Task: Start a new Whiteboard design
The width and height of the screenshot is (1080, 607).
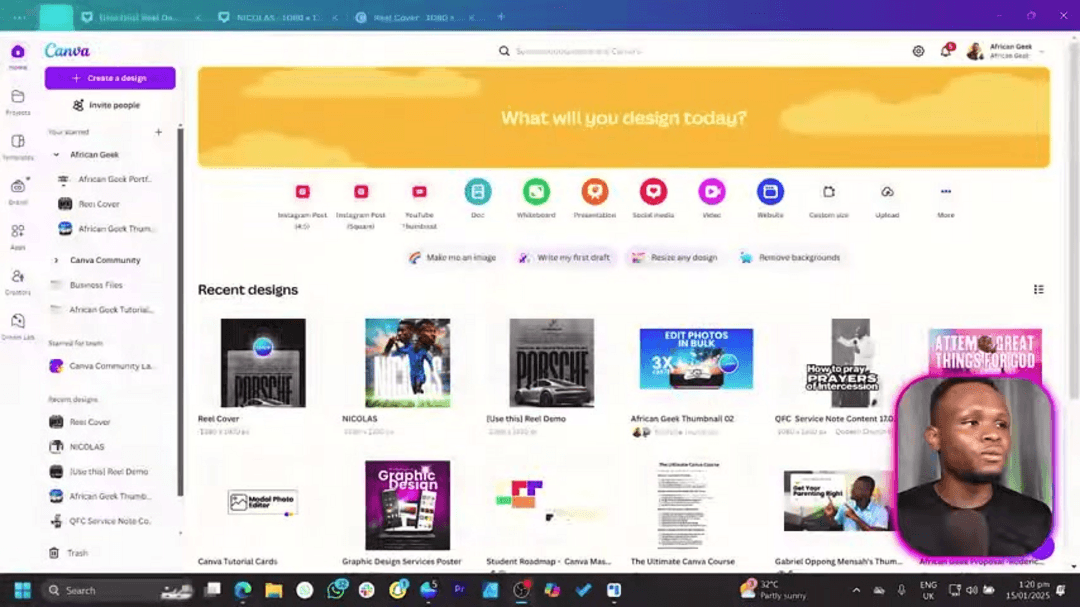Action: point(536,192)
